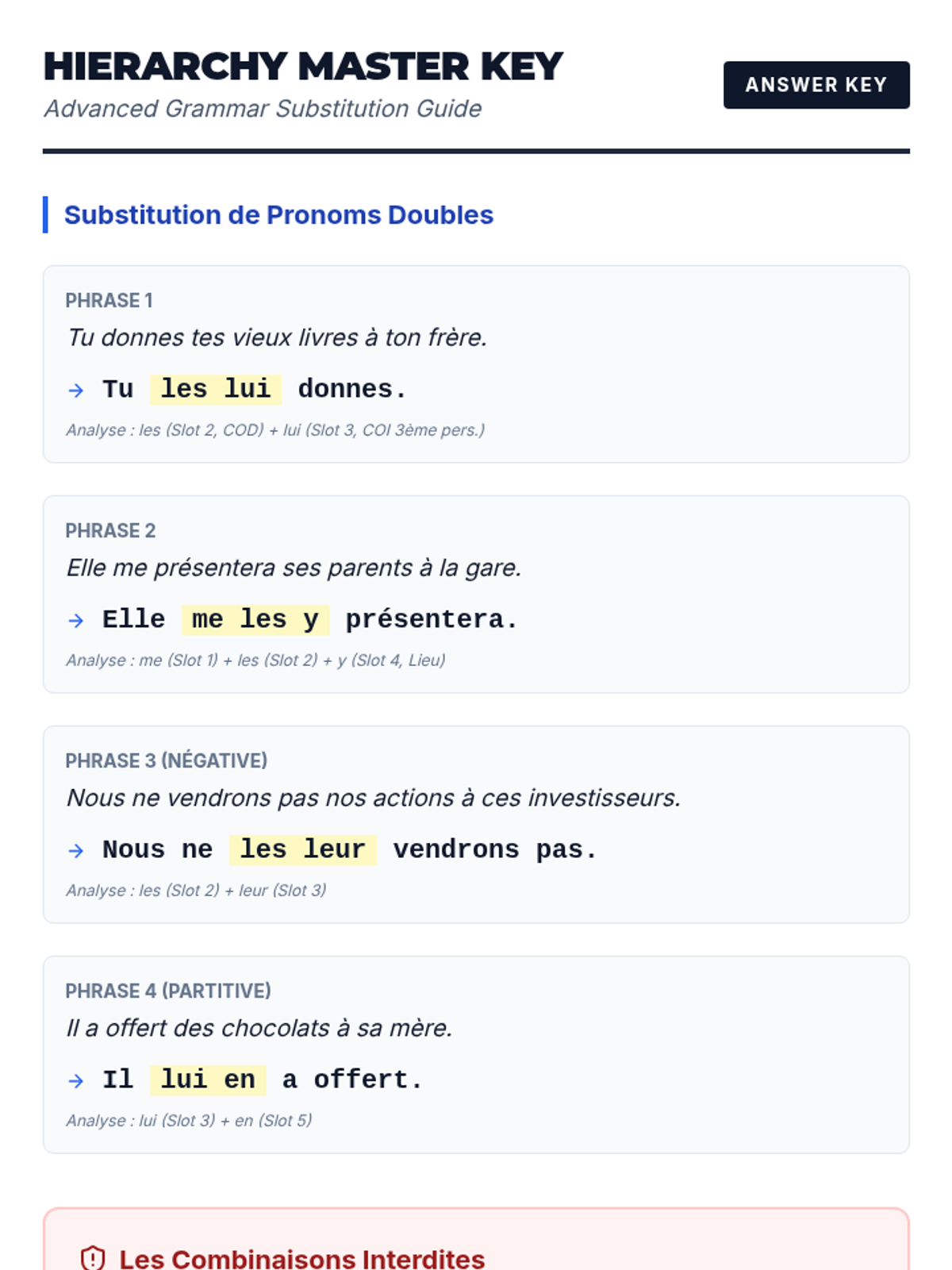This screenshot has width=952, height=1270.
Task: Click the PHRASE 1 label
Action: click(x=109, y=301)
